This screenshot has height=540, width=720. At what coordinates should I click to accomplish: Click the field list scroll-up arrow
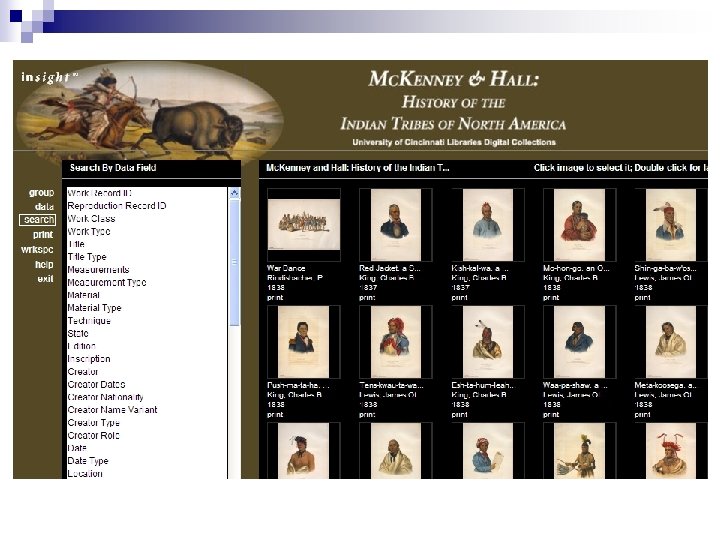(234, 193)
